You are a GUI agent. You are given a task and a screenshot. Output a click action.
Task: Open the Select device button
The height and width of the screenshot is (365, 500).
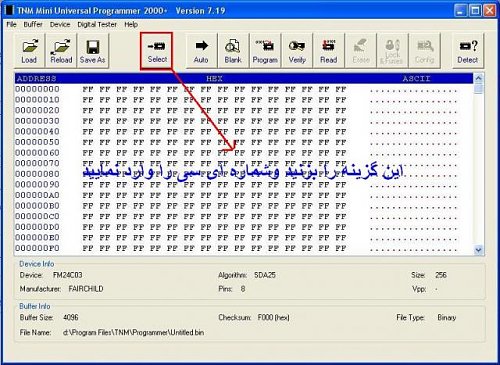[157, 51]
